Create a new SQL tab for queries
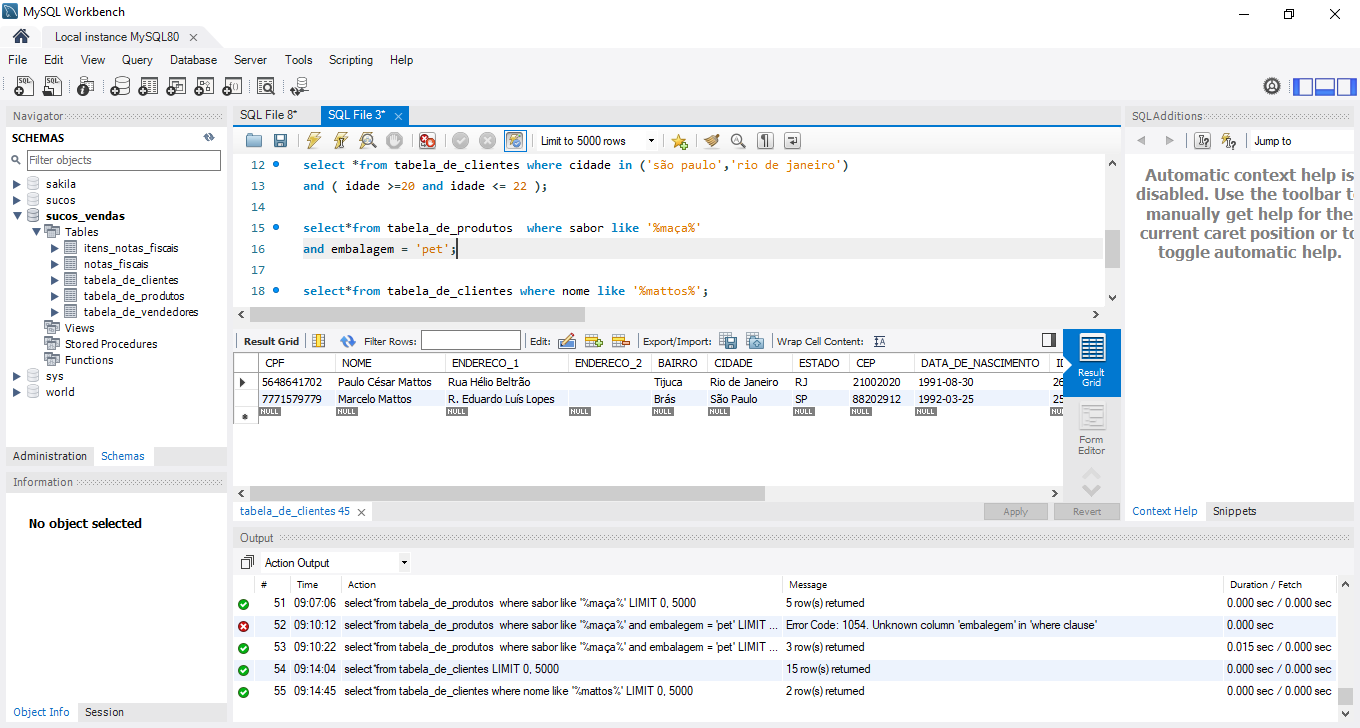1360x728 pixels. tap(25, 87)
